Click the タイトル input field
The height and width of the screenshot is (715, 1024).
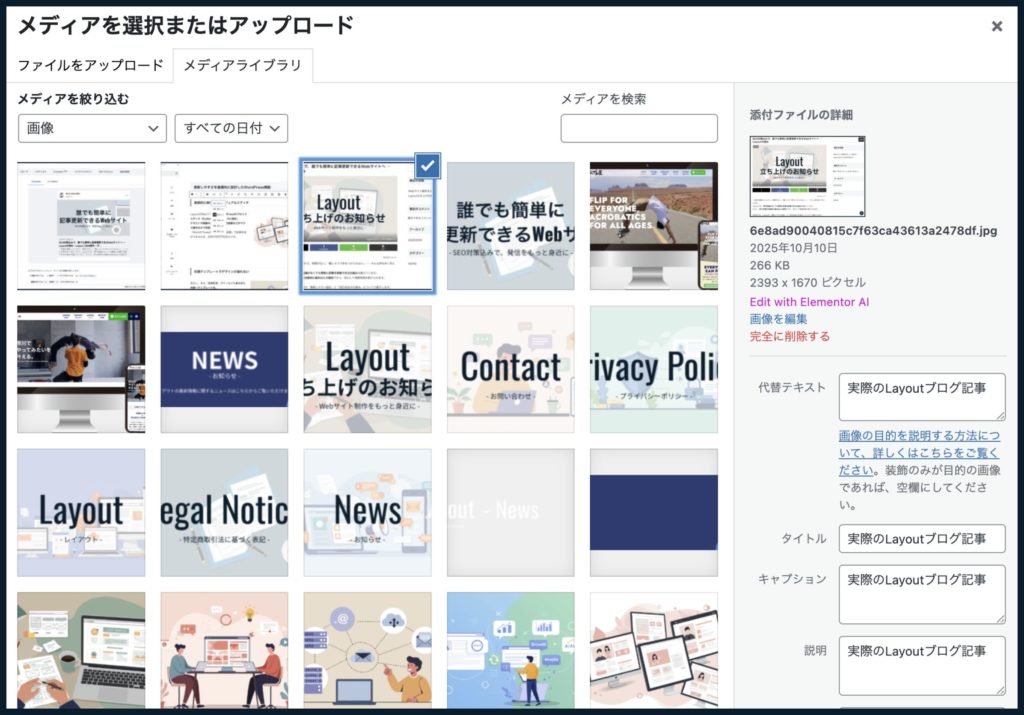pyautogui.click(x=922, y=538)
